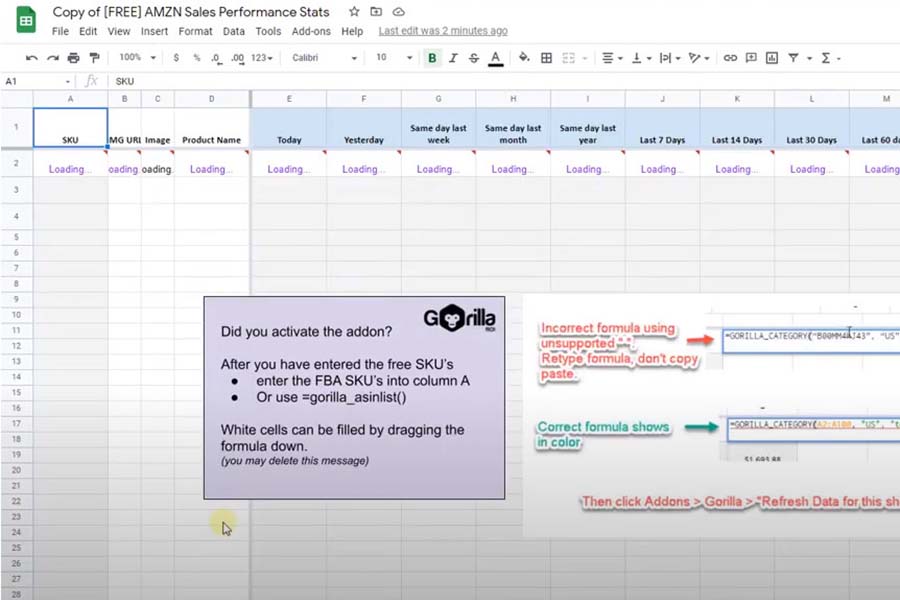This screenshot has width=900, height=600.
Task: Click the document title to rename
Action: click(191, 11)
